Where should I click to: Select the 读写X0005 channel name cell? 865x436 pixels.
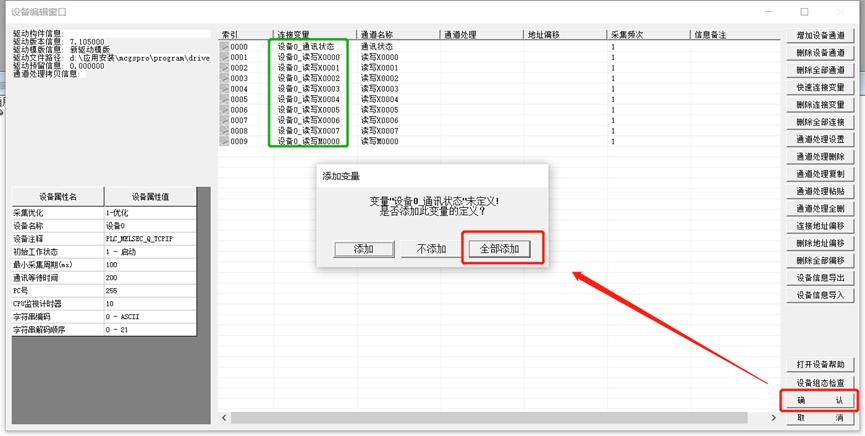pyautogui.click(x=380, y=110)
